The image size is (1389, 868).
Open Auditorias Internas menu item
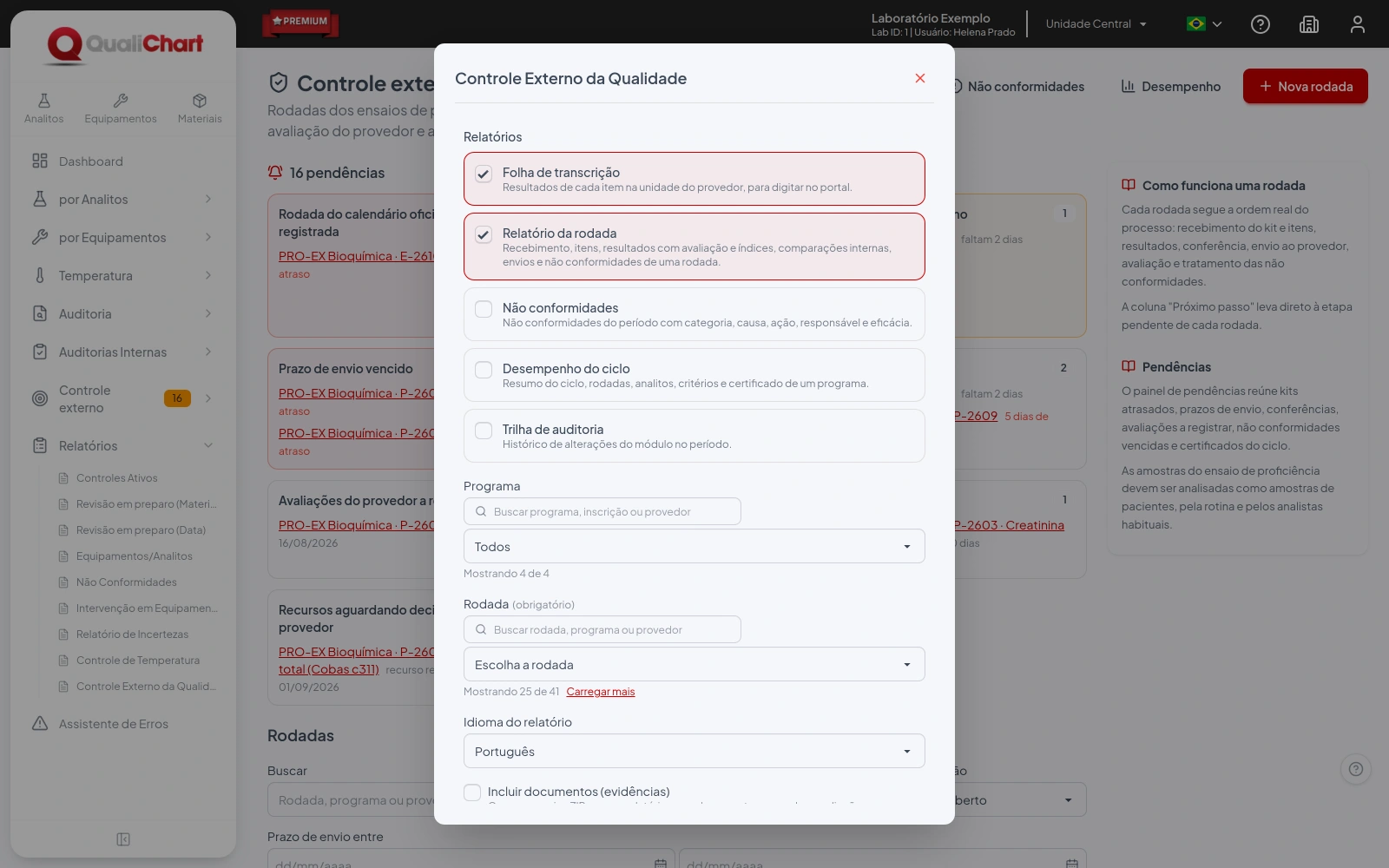pos(123,352)
